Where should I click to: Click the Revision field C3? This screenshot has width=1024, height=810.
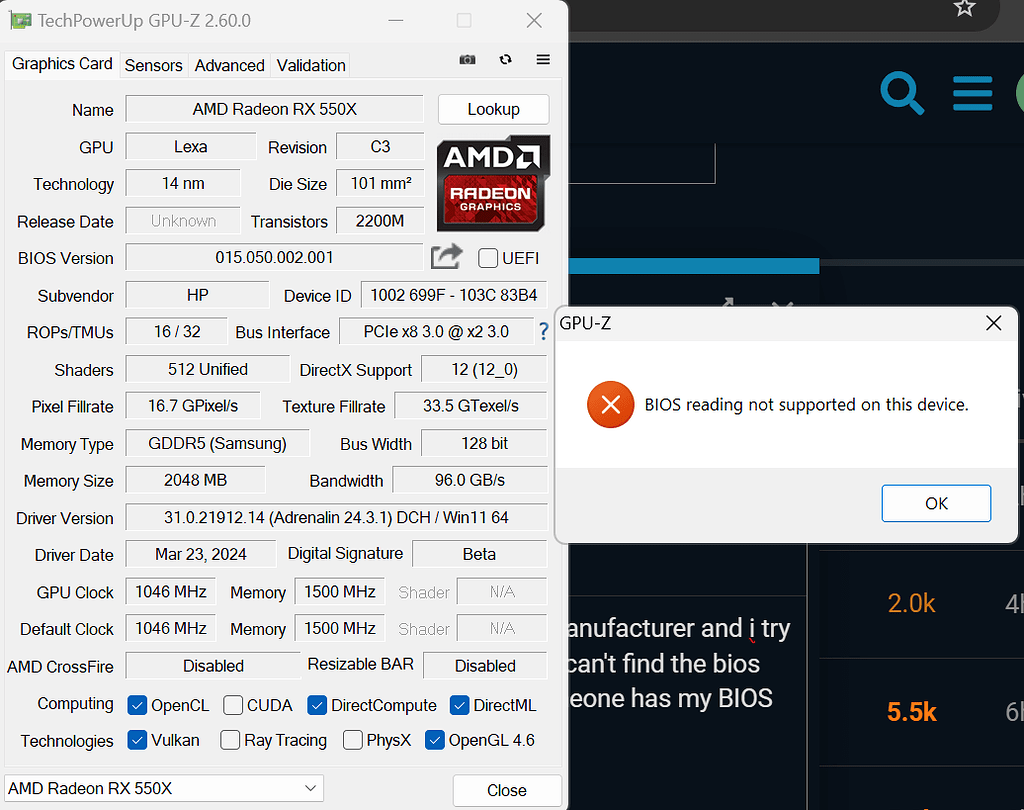(380, 146)
